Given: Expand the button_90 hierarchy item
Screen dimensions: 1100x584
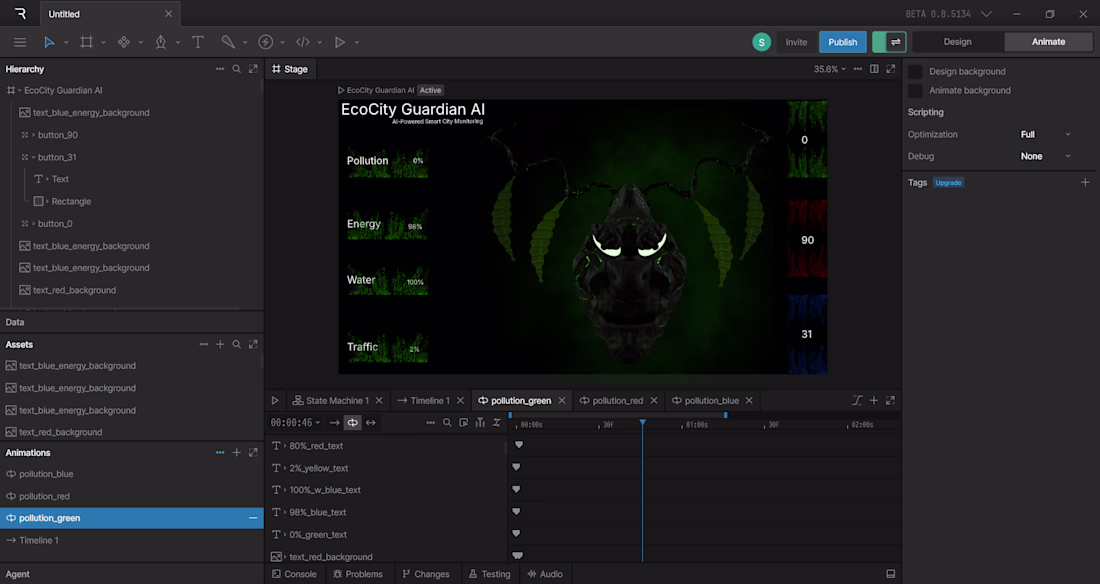Looking at the screenshot, I should click(33, 135).
